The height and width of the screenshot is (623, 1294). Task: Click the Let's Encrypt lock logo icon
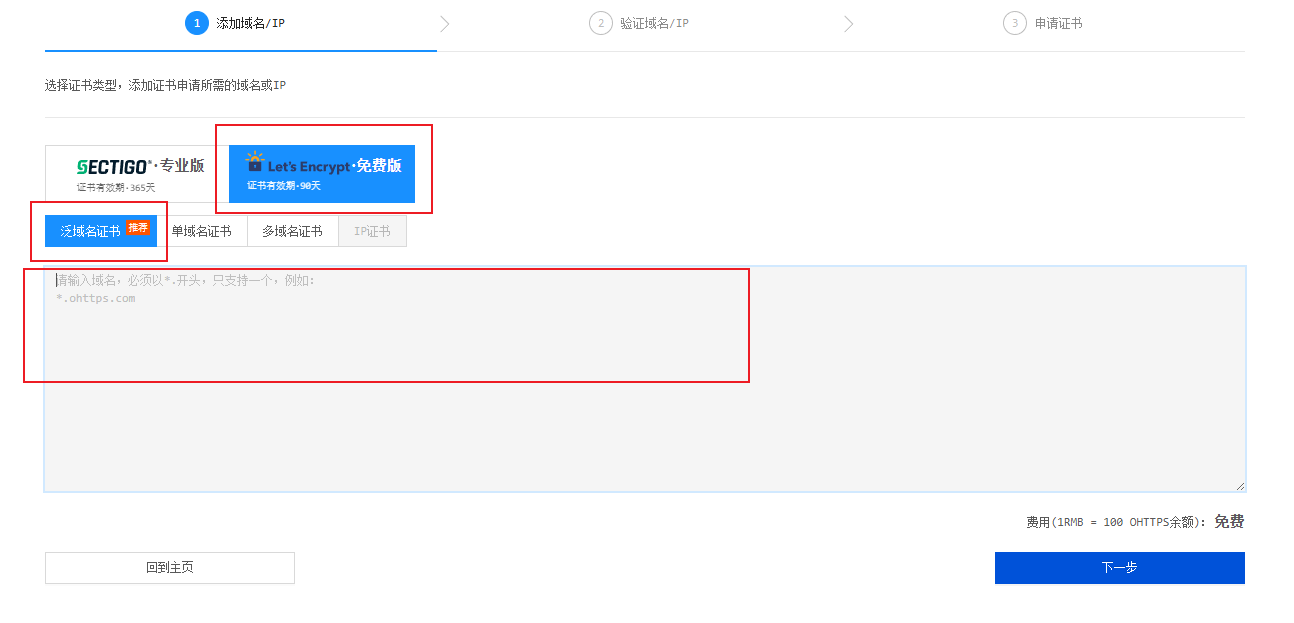[x=255, y=162]
